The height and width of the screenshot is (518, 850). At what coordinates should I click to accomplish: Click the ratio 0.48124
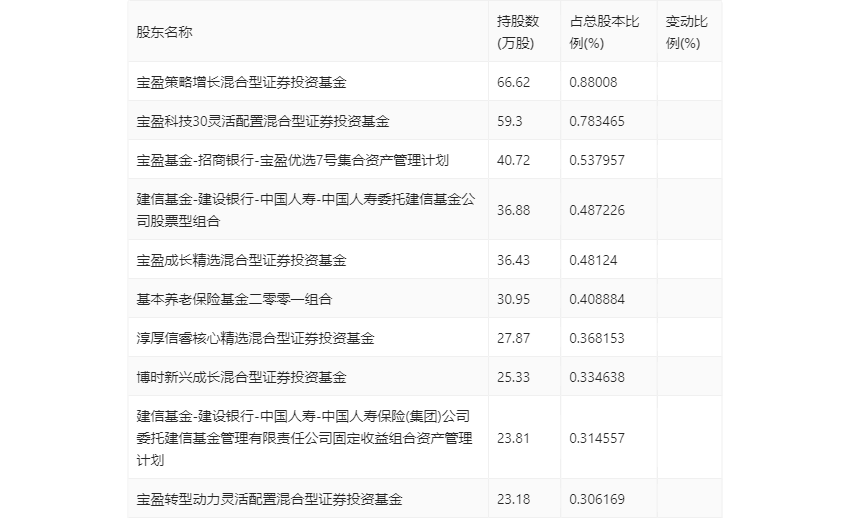[593, 260]
